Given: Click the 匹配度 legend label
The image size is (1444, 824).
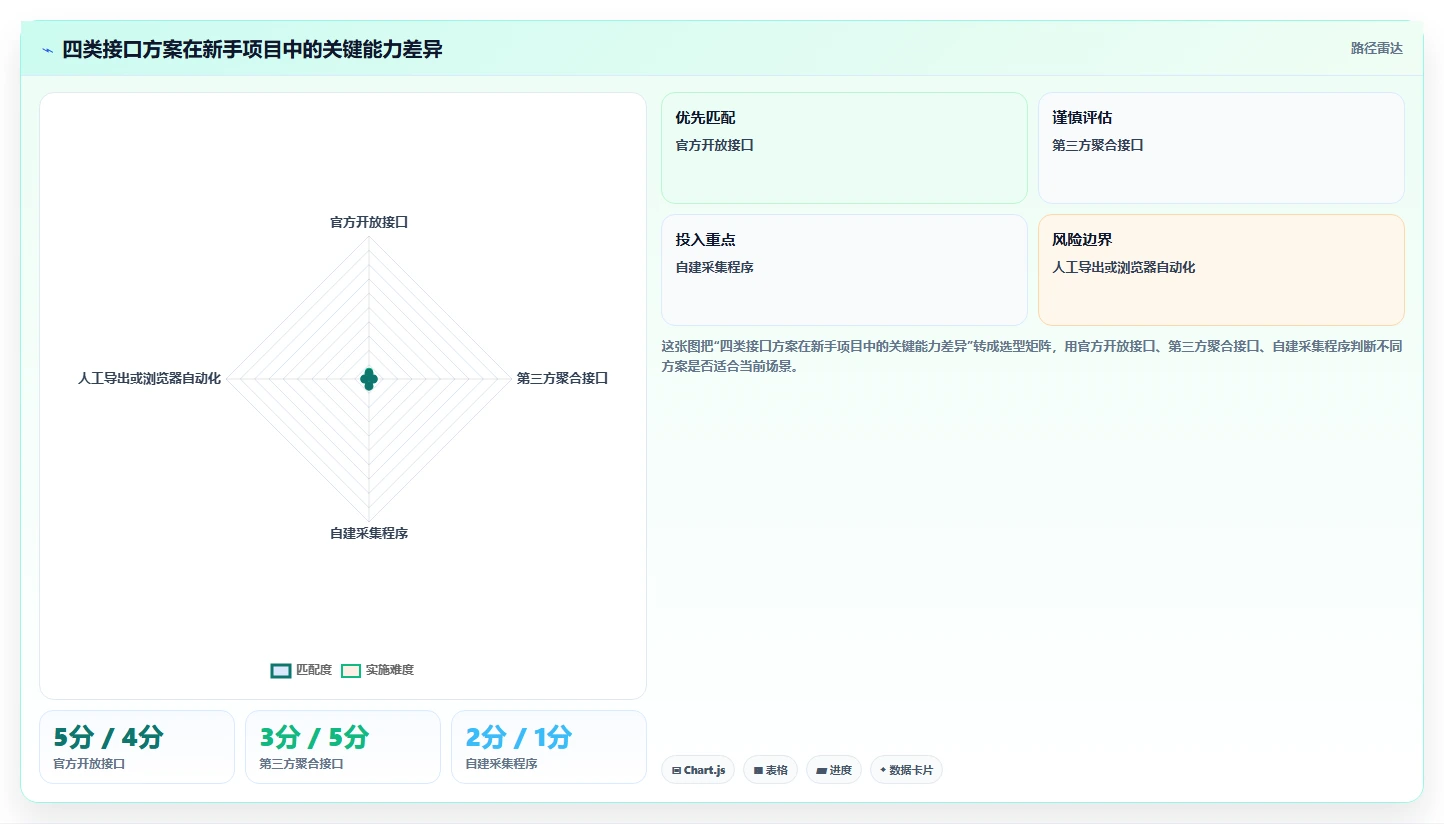Looking at the screenshot, I should click(x=314, y=670).
